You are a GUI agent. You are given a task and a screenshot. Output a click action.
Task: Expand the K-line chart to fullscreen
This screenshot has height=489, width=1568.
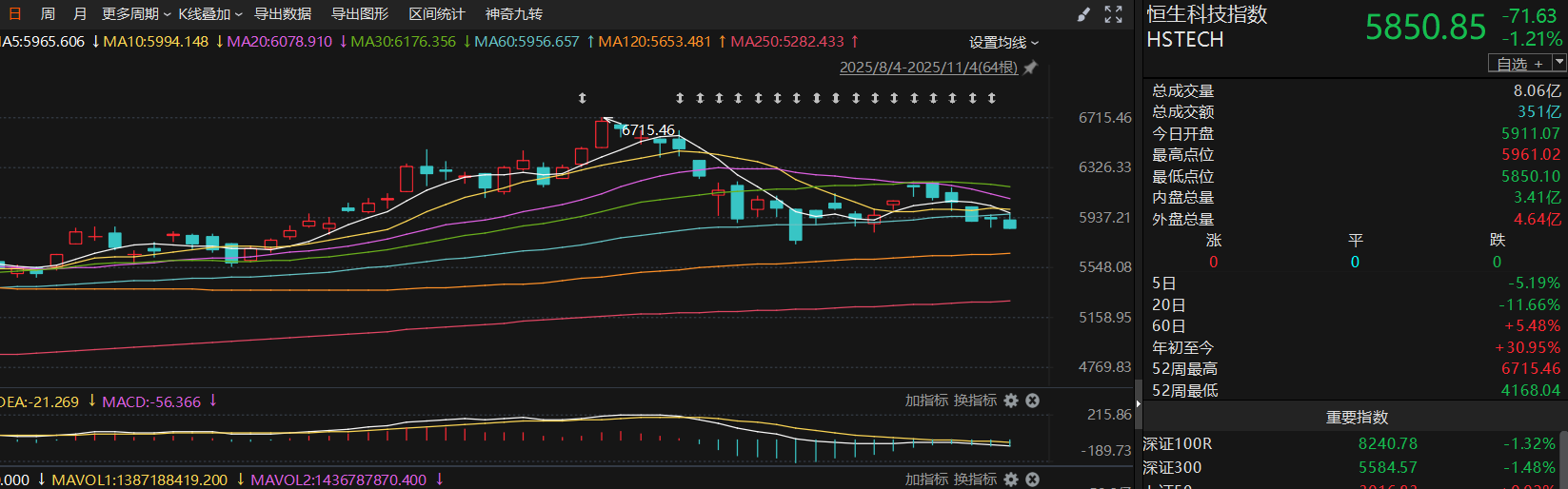click(1113, 14)
